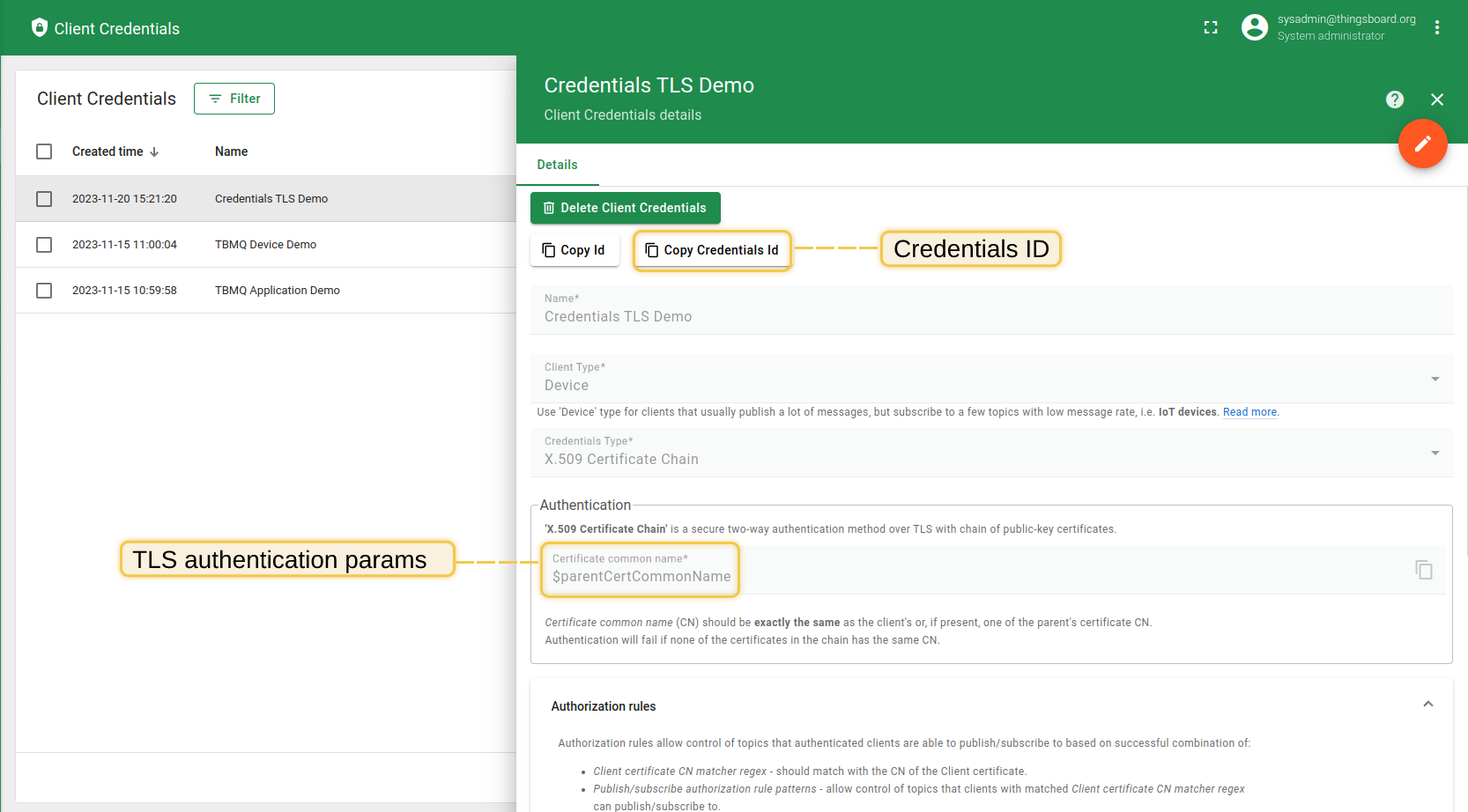The height and width of the screenshot is (812, 1468).
Task: Close the Credentials TLS Demo panel
Action: pyautogui.click(x=1437, y=100)
